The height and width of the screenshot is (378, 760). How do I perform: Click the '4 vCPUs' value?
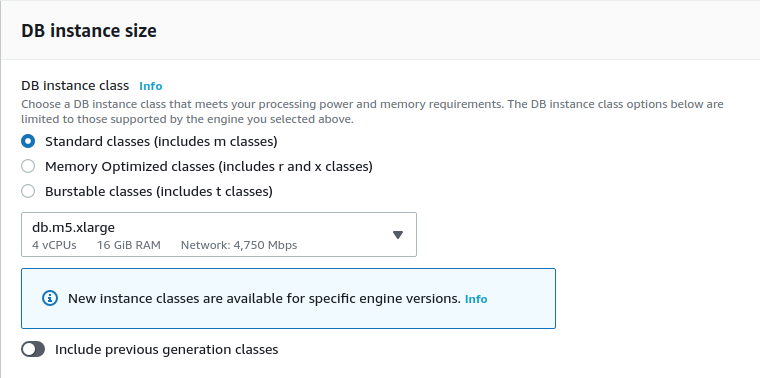click(x=54, y=245)
